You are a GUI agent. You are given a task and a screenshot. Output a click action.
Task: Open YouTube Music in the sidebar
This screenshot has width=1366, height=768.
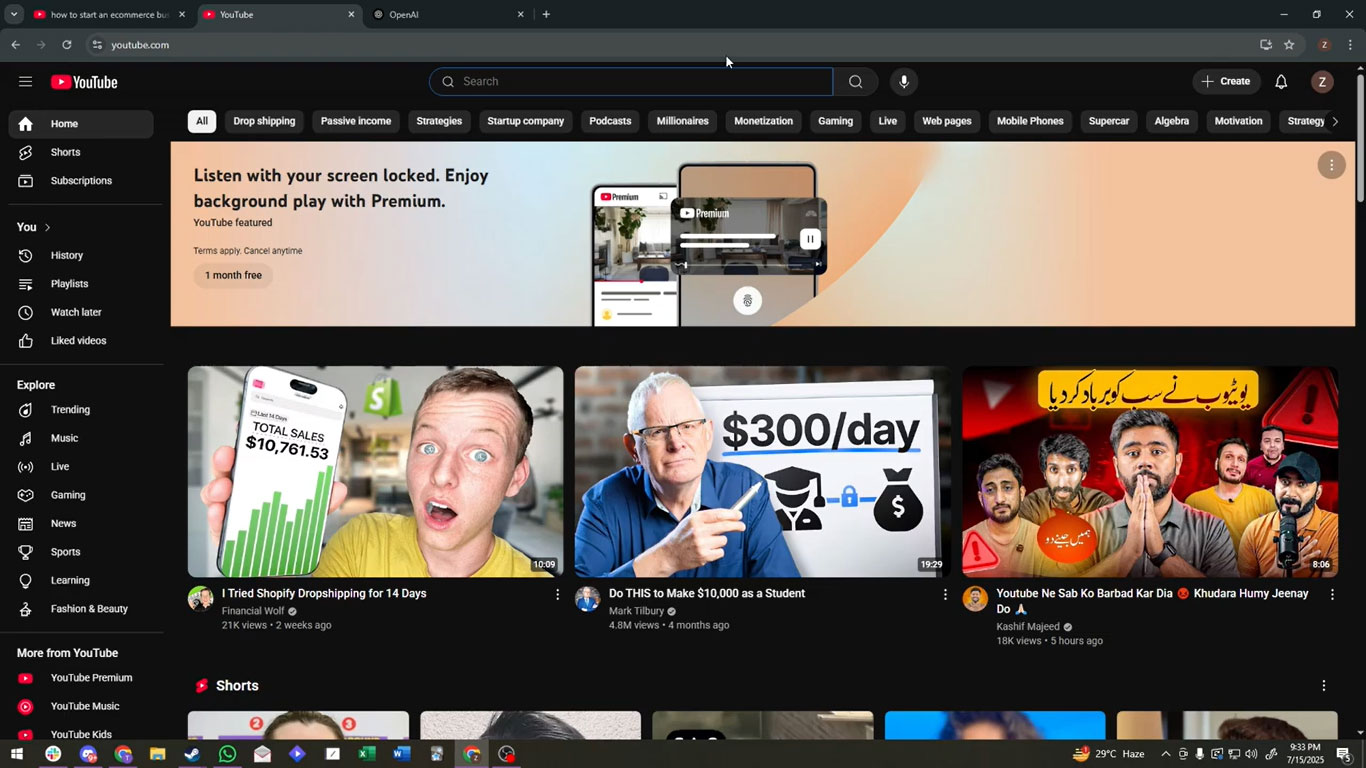[x=81, y=706]
